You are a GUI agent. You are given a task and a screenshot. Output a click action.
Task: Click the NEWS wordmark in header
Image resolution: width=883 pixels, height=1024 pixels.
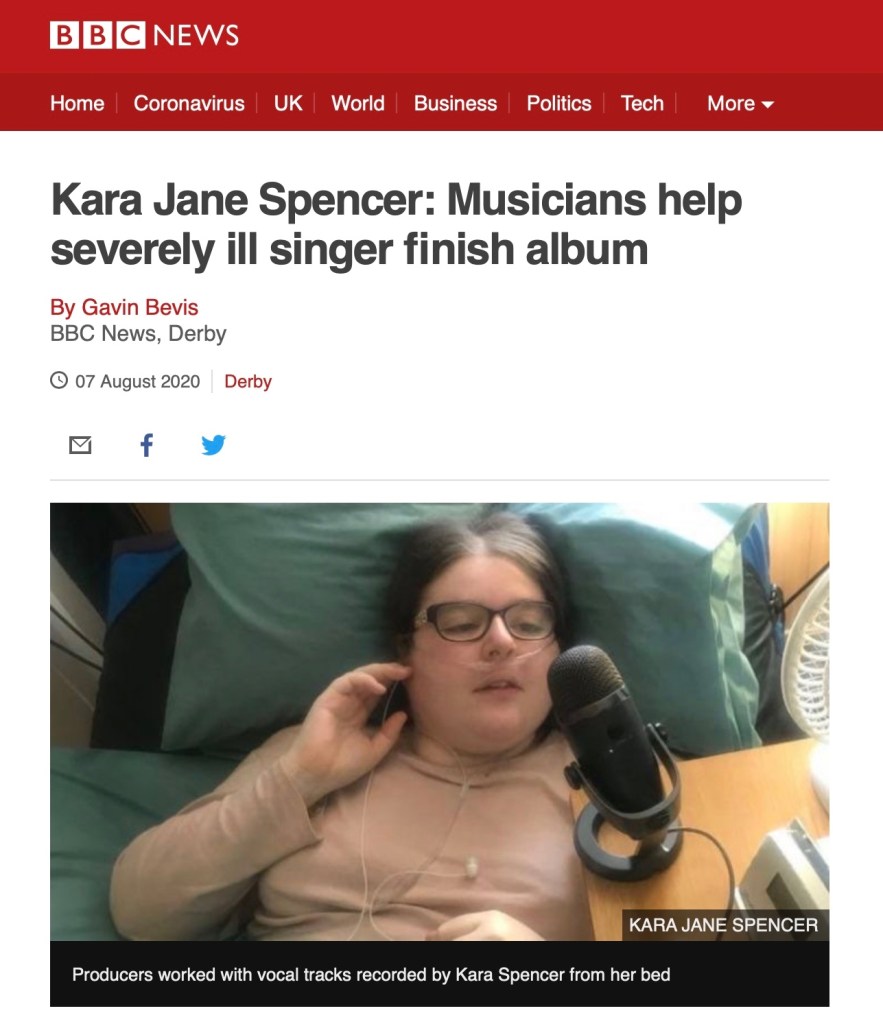[x=196, y=35]
